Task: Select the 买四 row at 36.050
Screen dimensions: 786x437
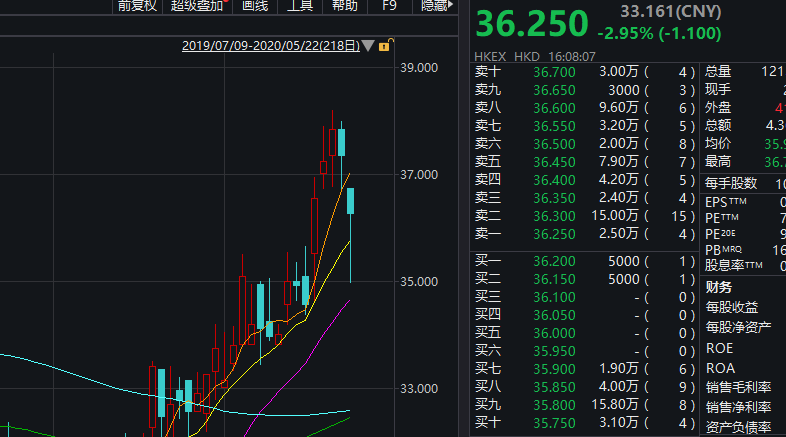Action: click(584, 316)
